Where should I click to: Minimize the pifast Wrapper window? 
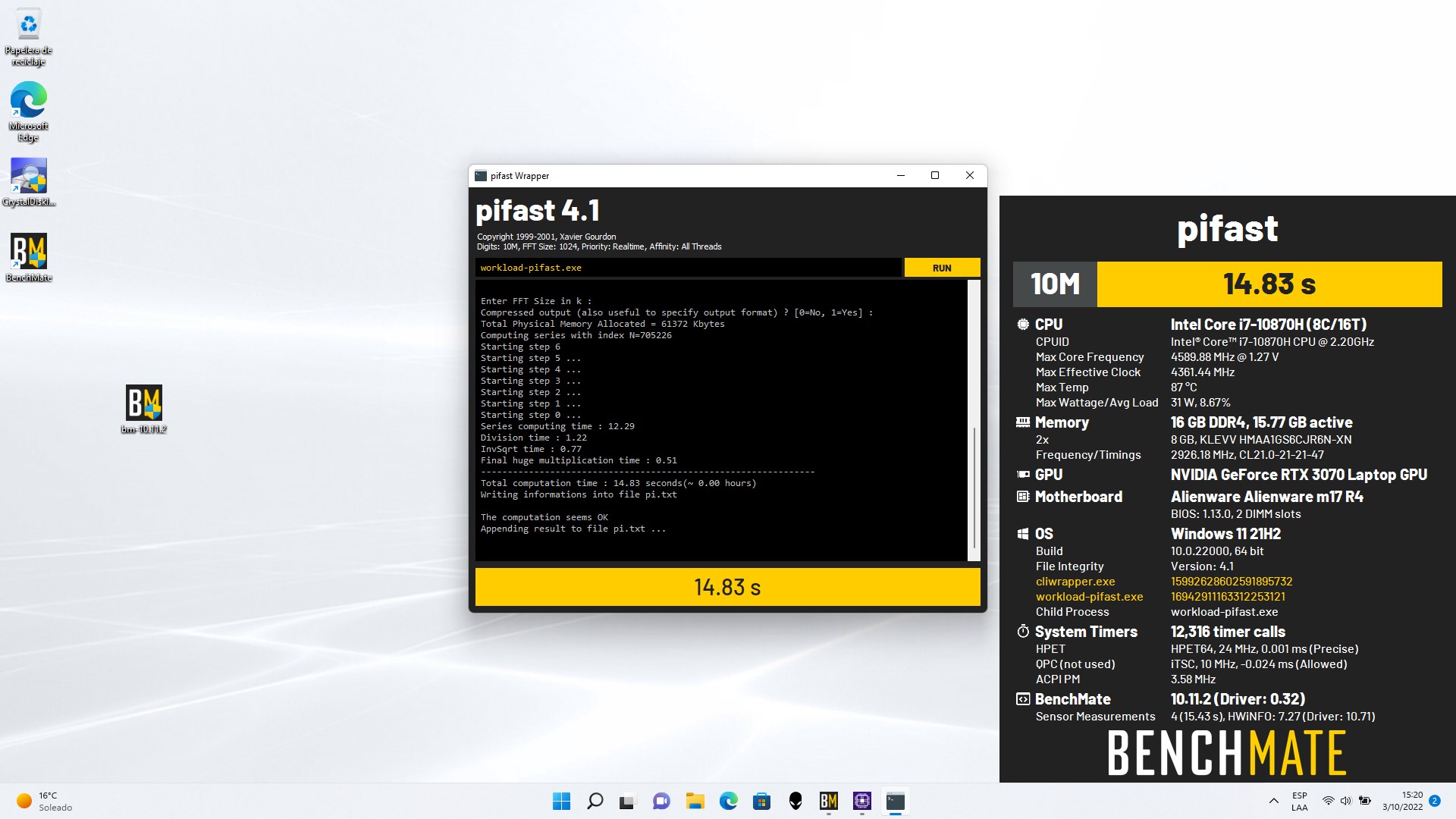[x=901, y=176]
